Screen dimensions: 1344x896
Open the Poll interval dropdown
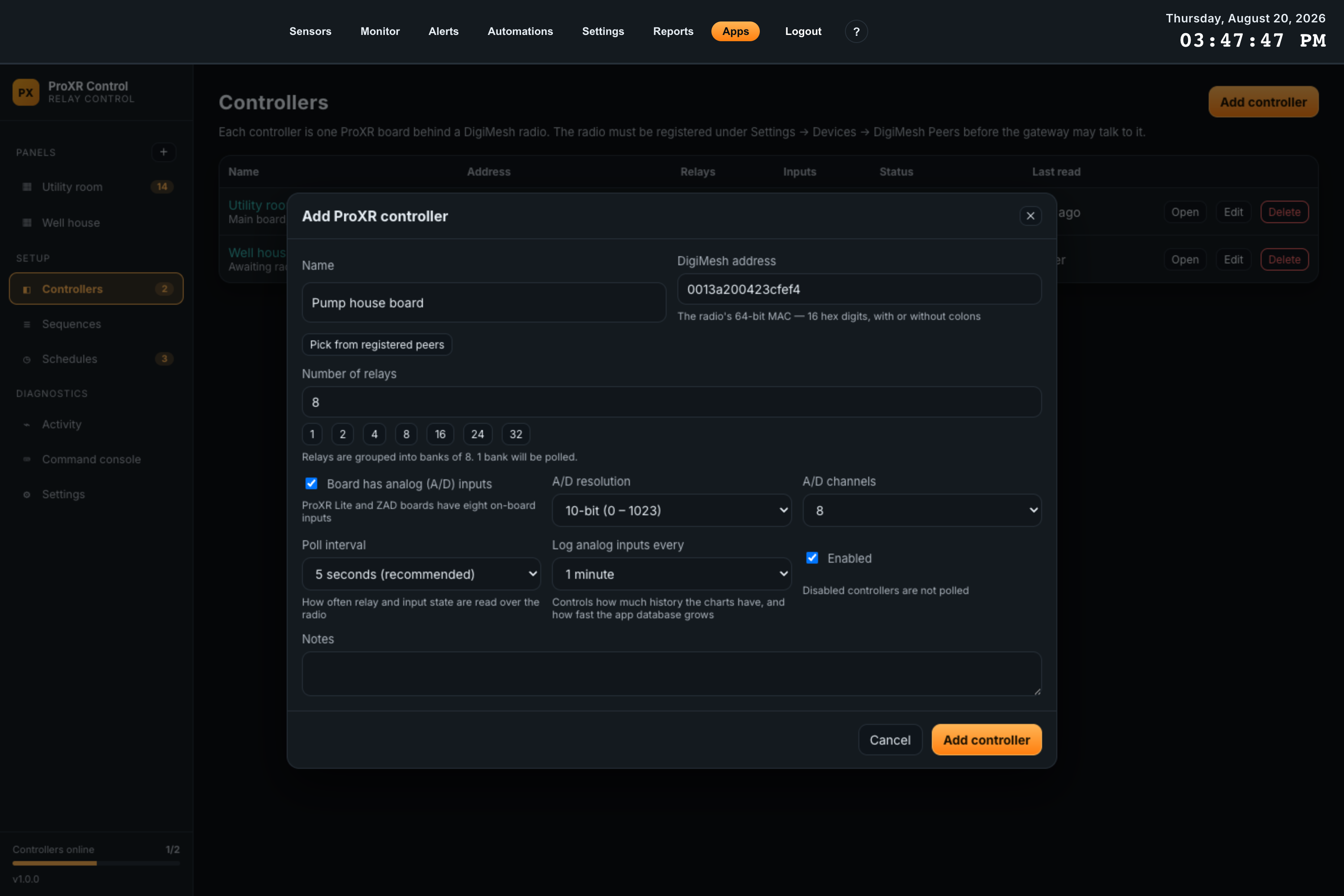(421, 574)
